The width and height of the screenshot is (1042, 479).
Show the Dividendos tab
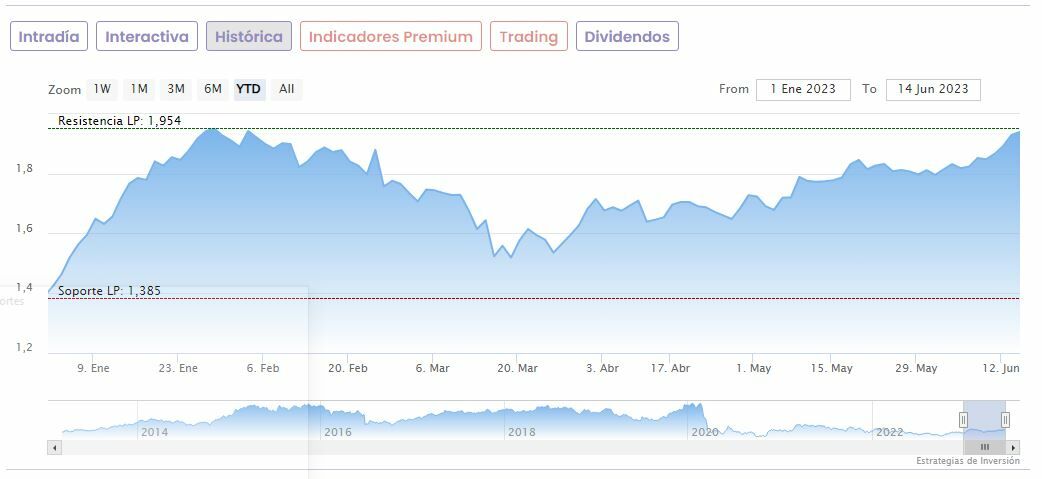(627, 37)
